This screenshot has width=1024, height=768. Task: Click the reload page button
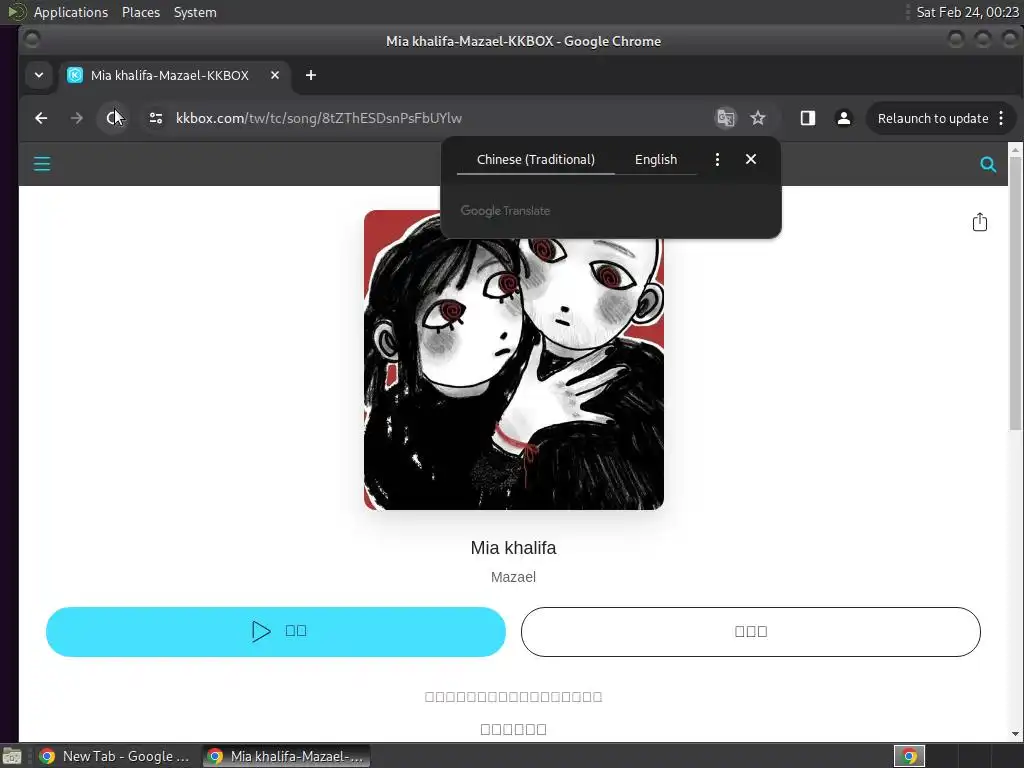112,118
